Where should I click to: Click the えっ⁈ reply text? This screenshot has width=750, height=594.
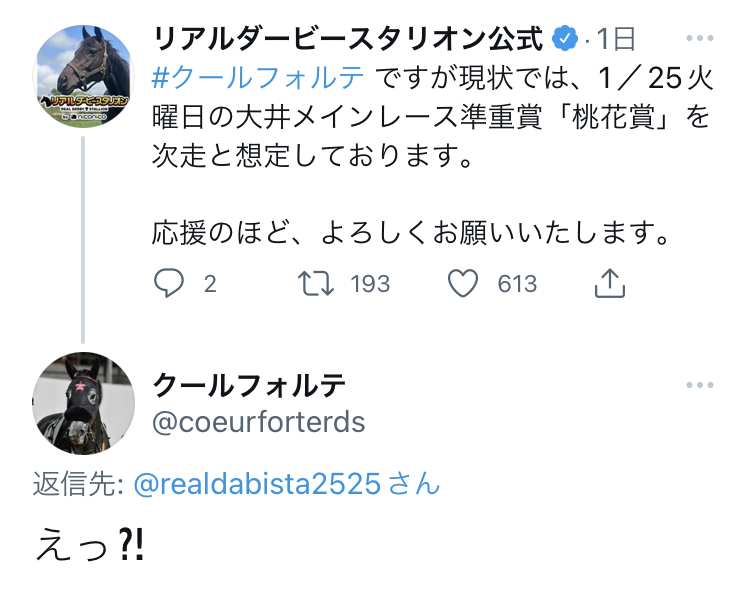tap(90, 545)
